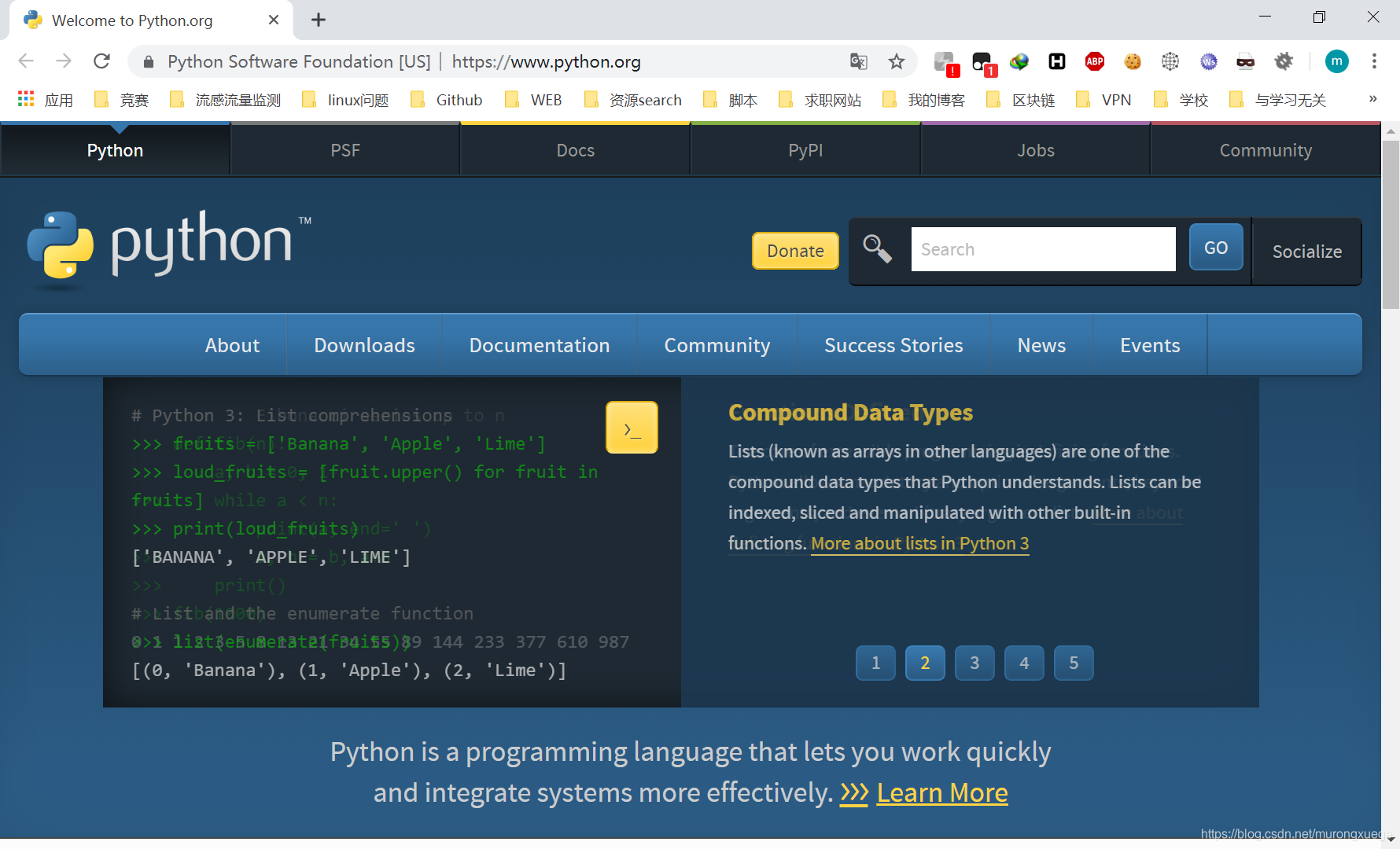
Task: Click the GO search button
Action: pos(1216,248)
